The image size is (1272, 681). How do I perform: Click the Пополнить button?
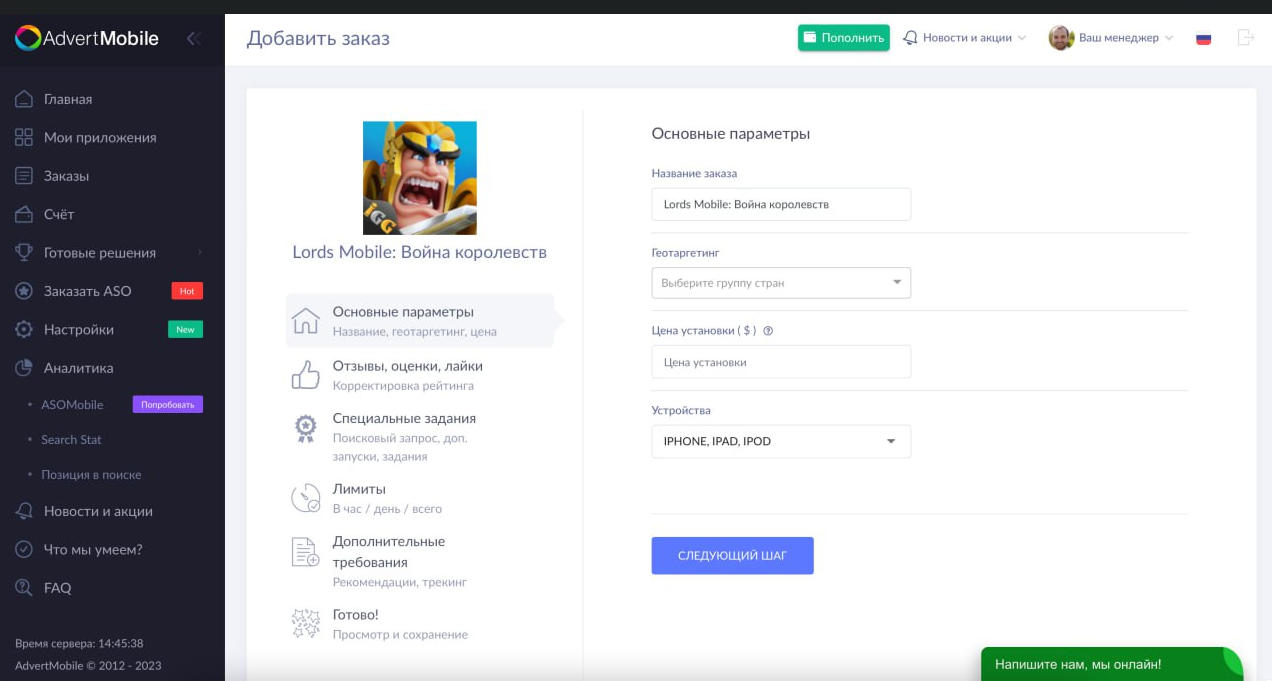pyautogui.click(x=844, y=38)
